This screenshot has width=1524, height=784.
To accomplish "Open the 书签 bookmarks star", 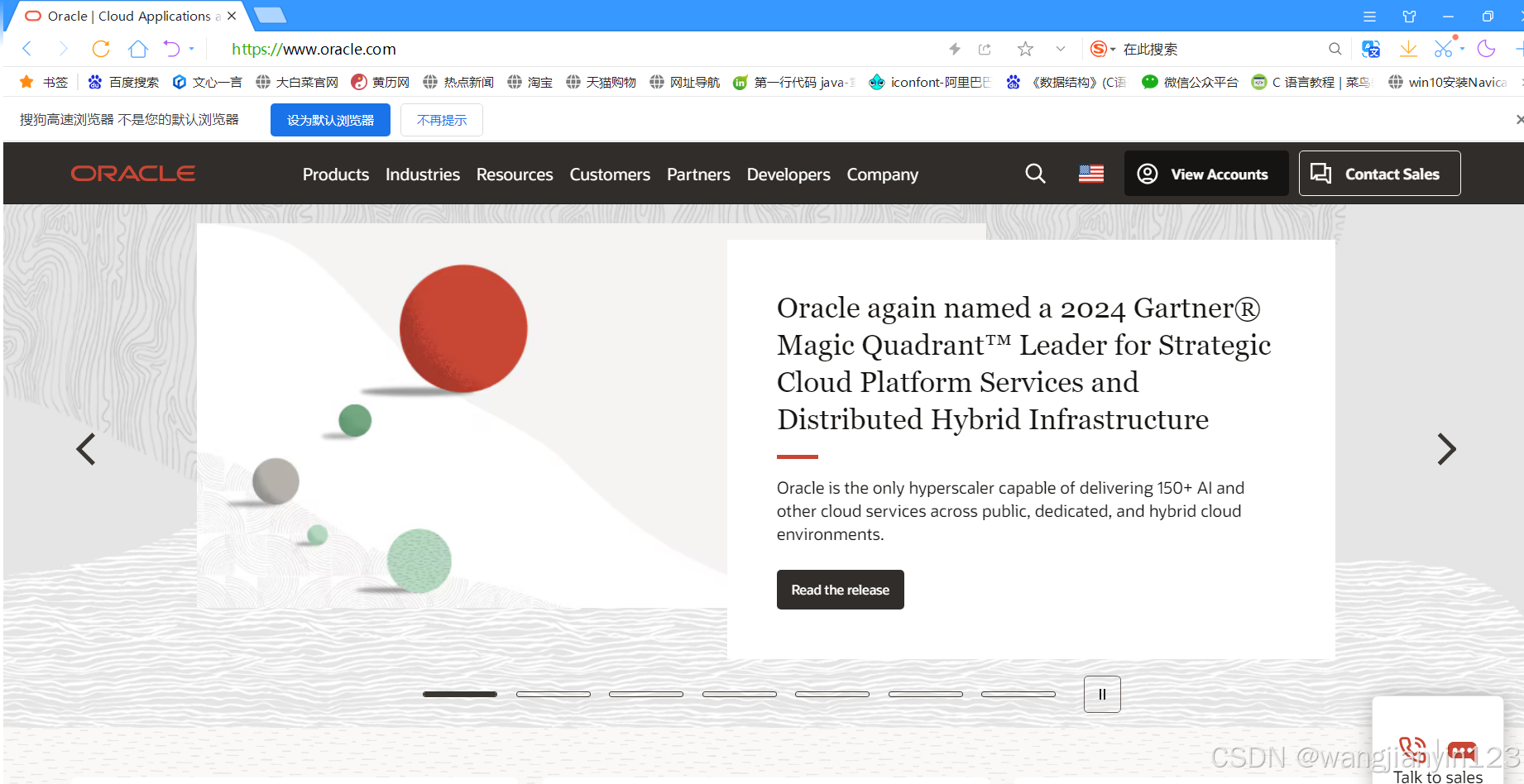I will [x=44, y=82].
